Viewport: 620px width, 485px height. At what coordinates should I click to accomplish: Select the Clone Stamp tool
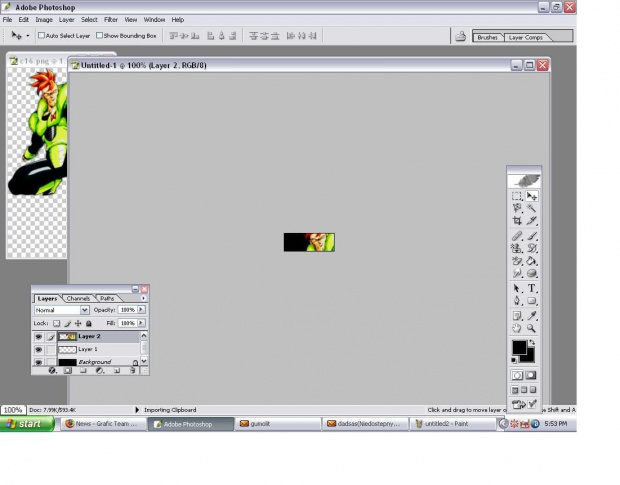[517, 248]
